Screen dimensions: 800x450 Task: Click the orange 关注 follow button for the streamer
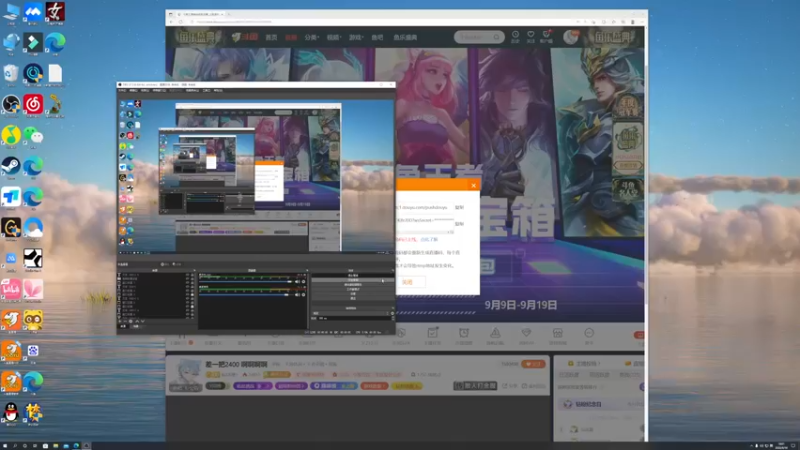click(533, 364)
